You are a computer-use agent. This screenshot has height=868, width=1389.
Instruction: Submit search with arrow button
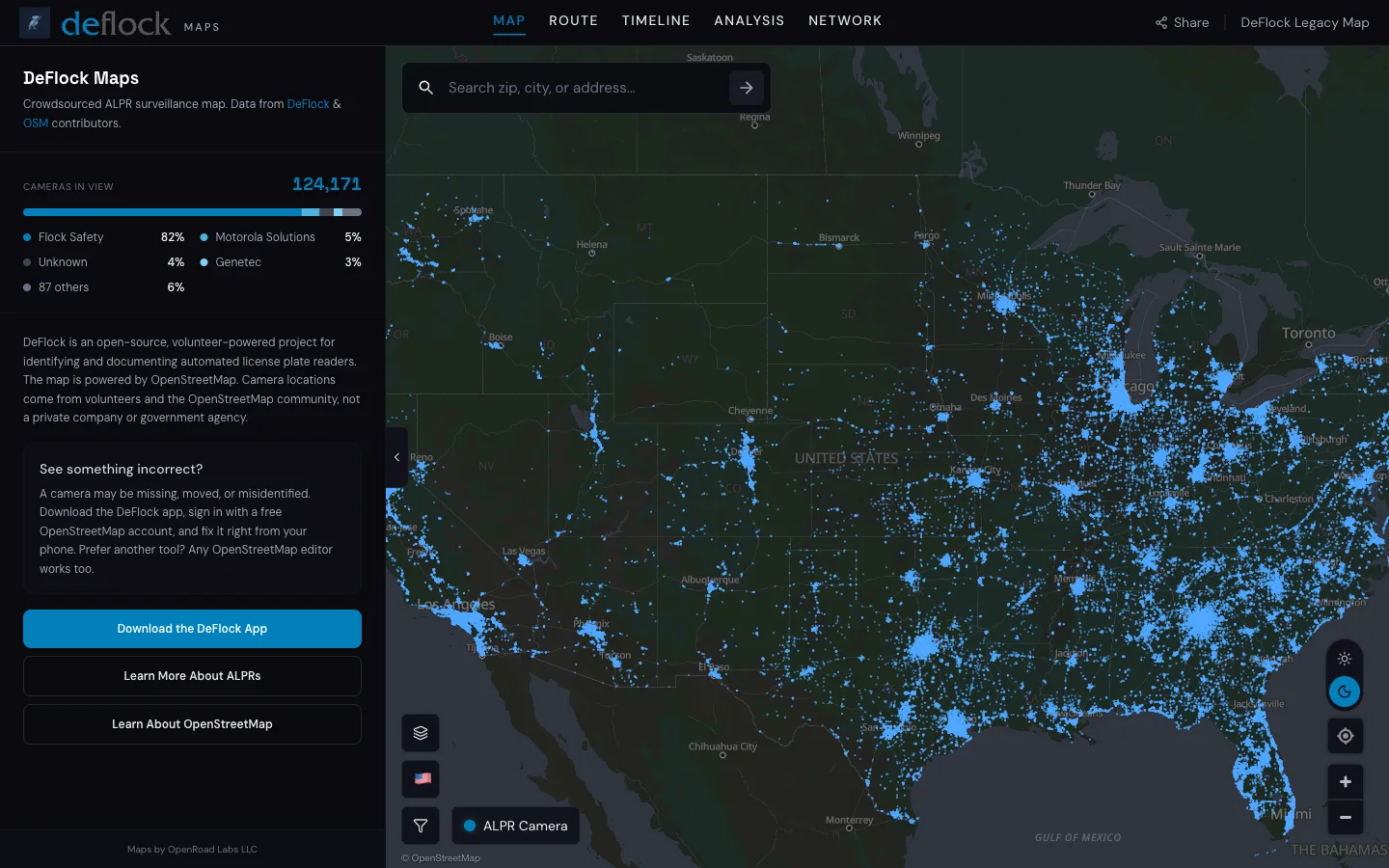click(x=747, y=88)
